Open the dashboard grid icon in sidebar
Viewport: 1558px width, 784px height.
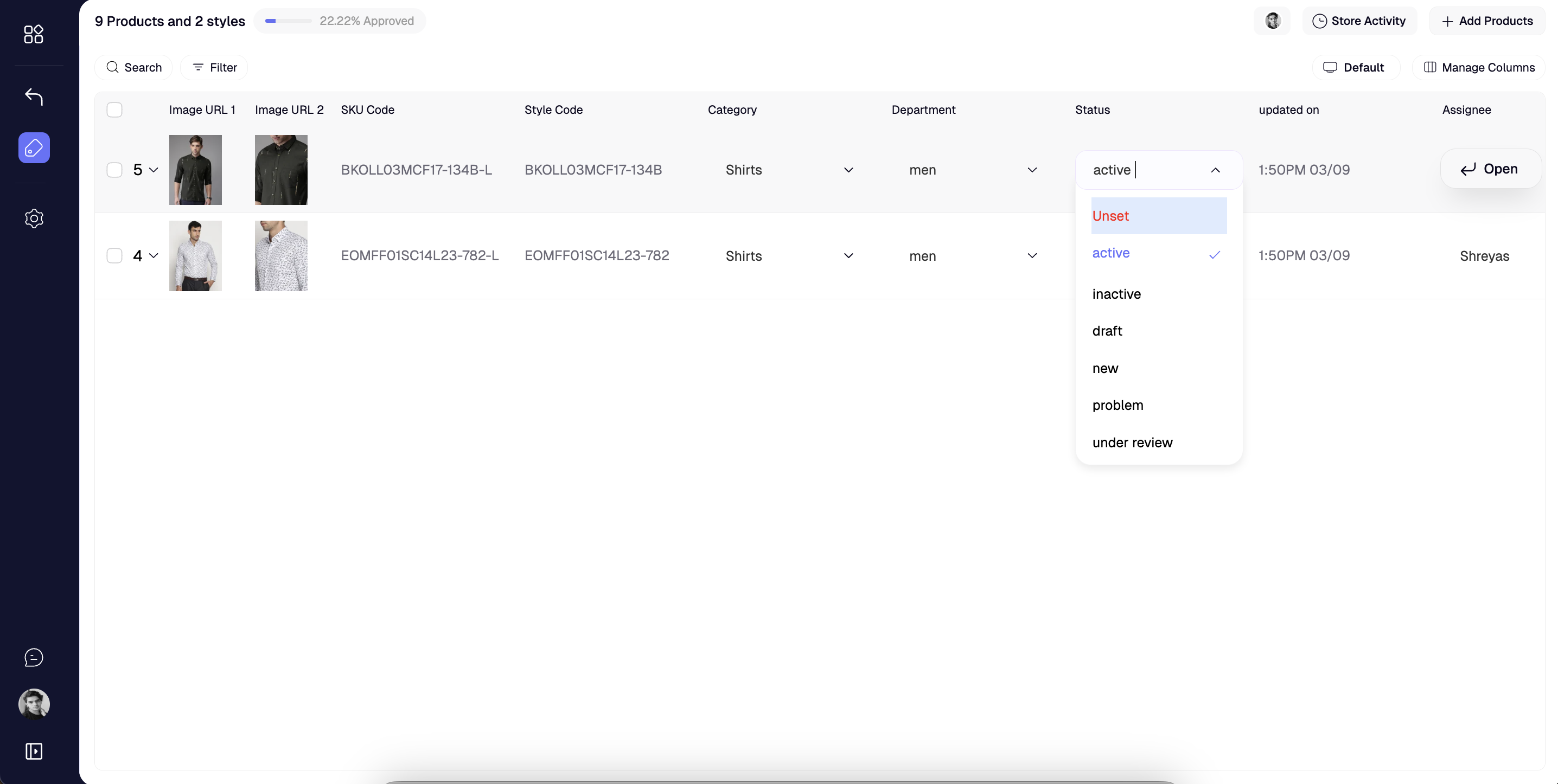(33, 34)
